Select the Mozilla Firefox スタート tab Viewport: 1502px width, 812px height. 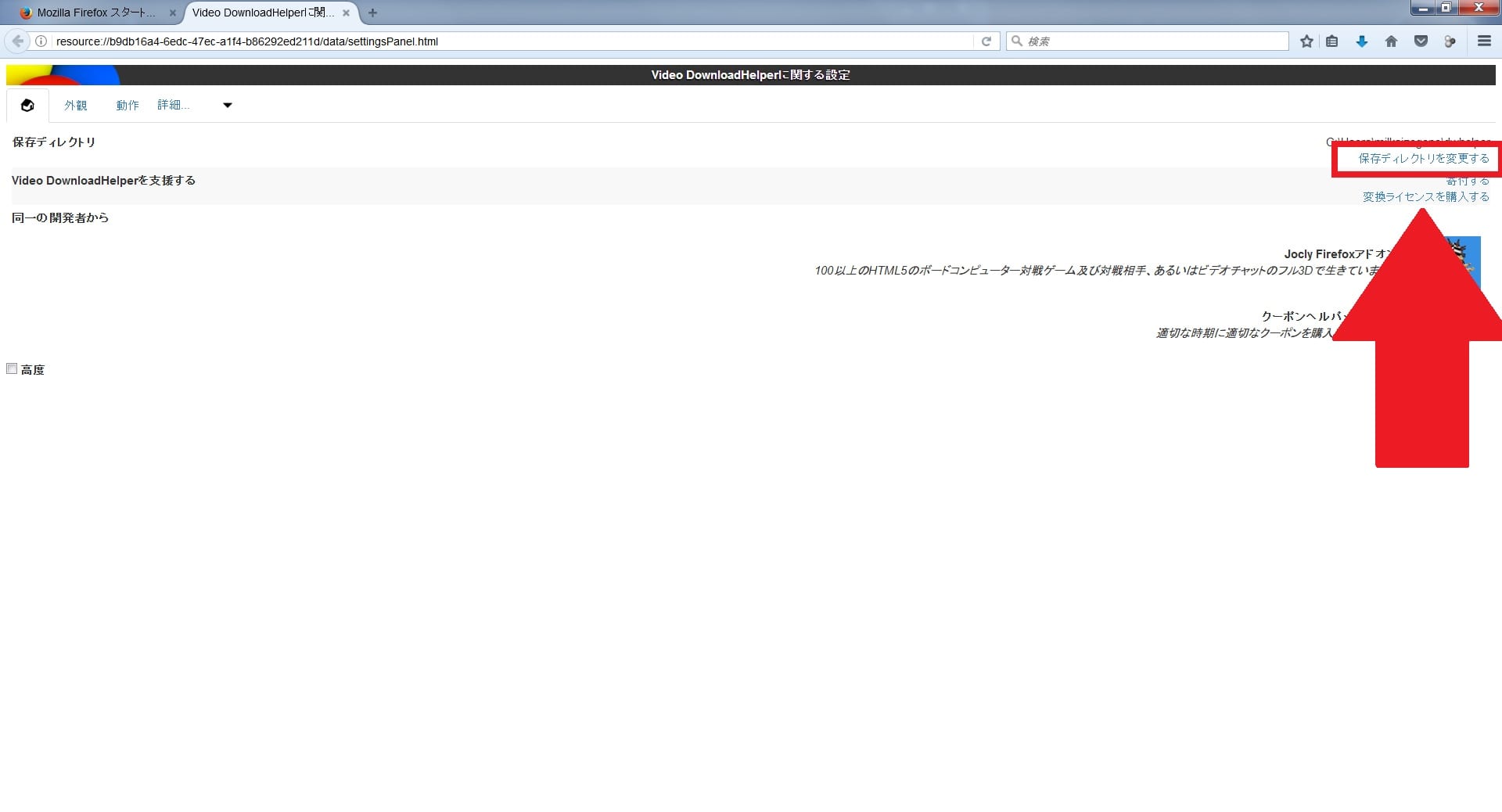coord(95,13)
